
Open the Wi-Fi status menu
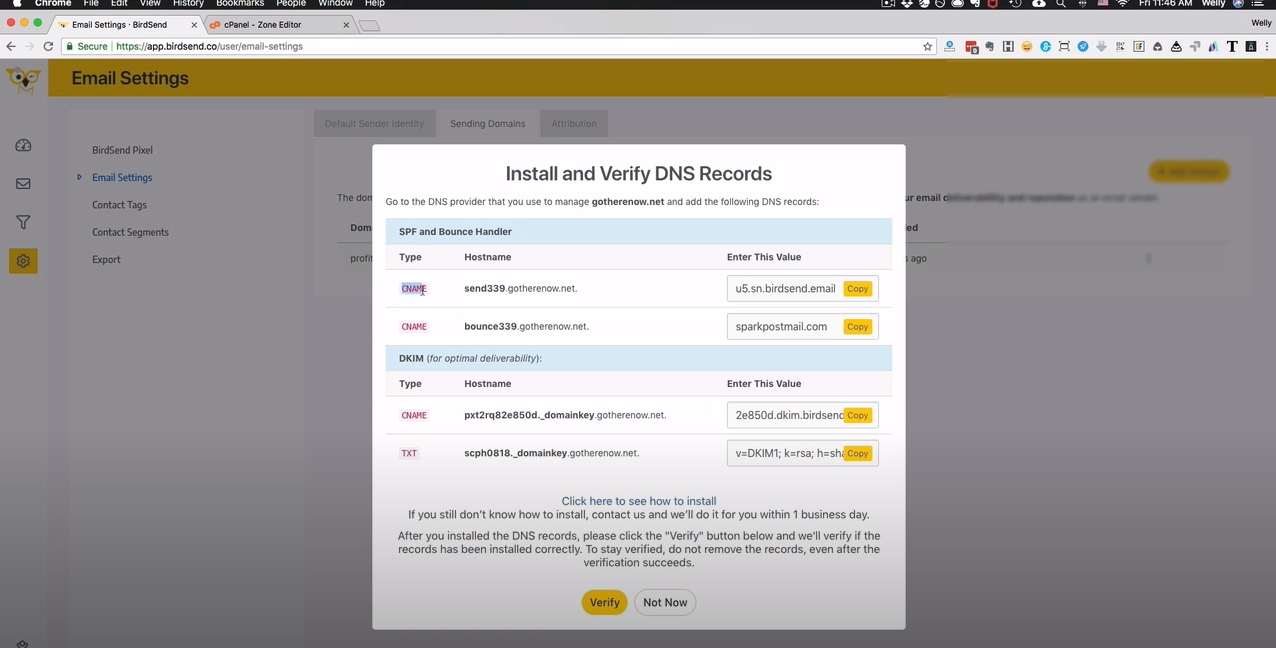click(1123, 4)
